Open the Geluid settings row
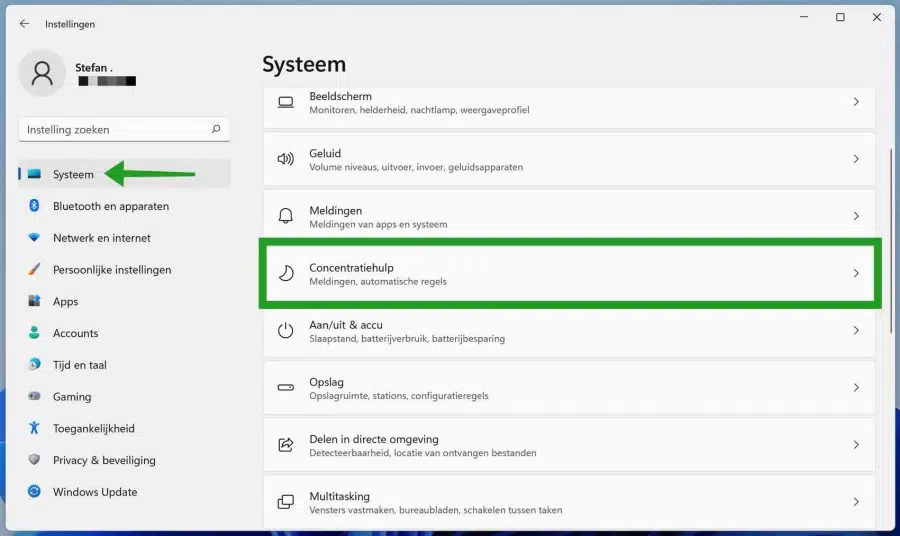Screen dimensions: 900x536 [x=569, y=159]
